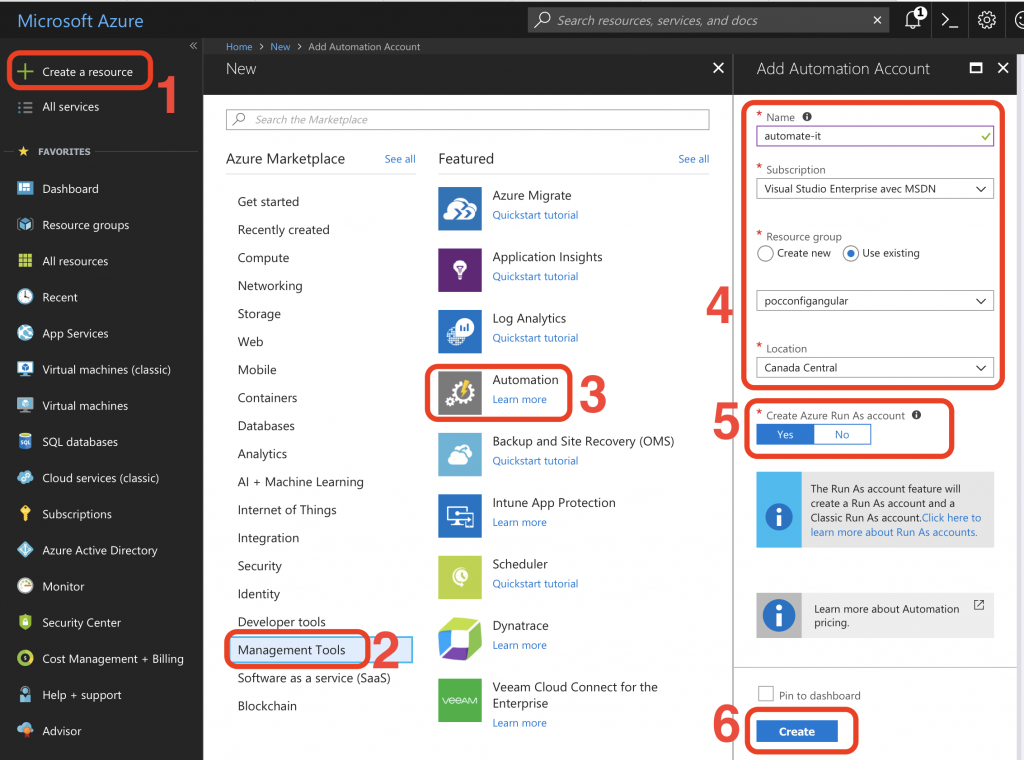Click the Name input field
This screenshot has width=1024, height=760.
pyautogui.click(x=874, y=136)
